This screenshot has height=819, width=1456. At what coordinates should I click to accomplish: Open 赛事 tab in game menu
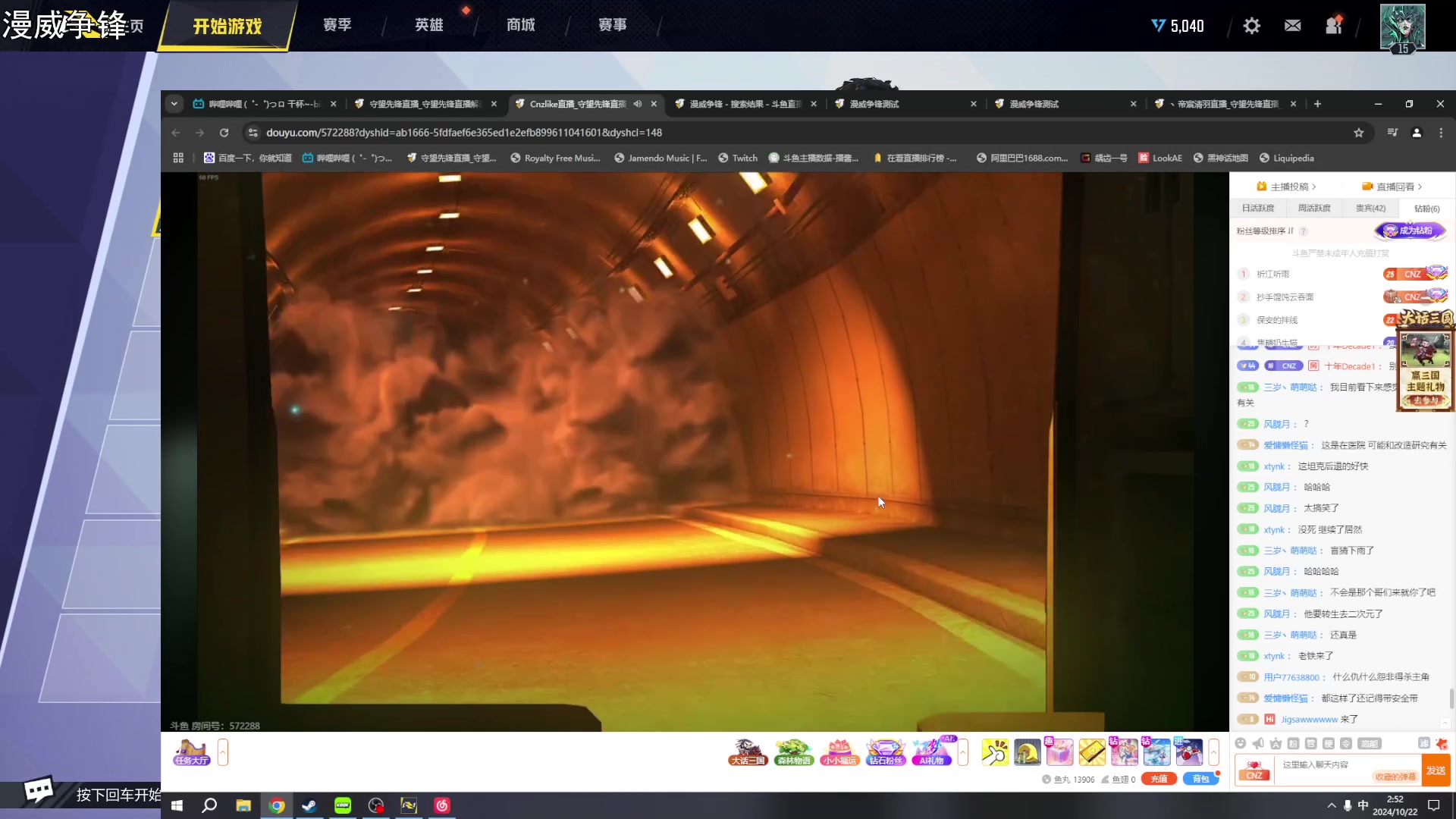[x=613, y=25]
